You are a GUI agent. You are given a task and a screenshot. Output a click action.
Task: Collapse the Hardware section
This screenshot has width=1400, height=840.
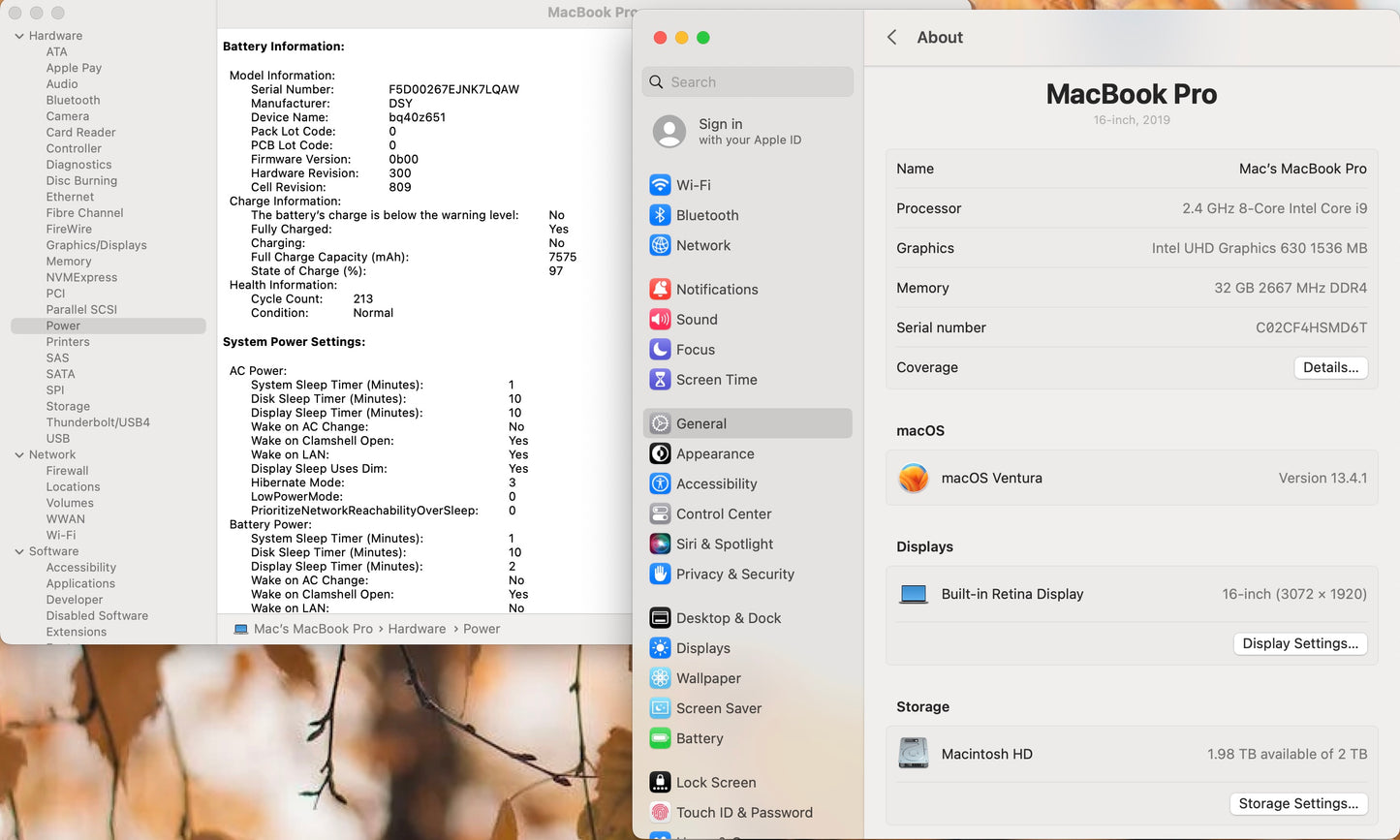(19, 35)
